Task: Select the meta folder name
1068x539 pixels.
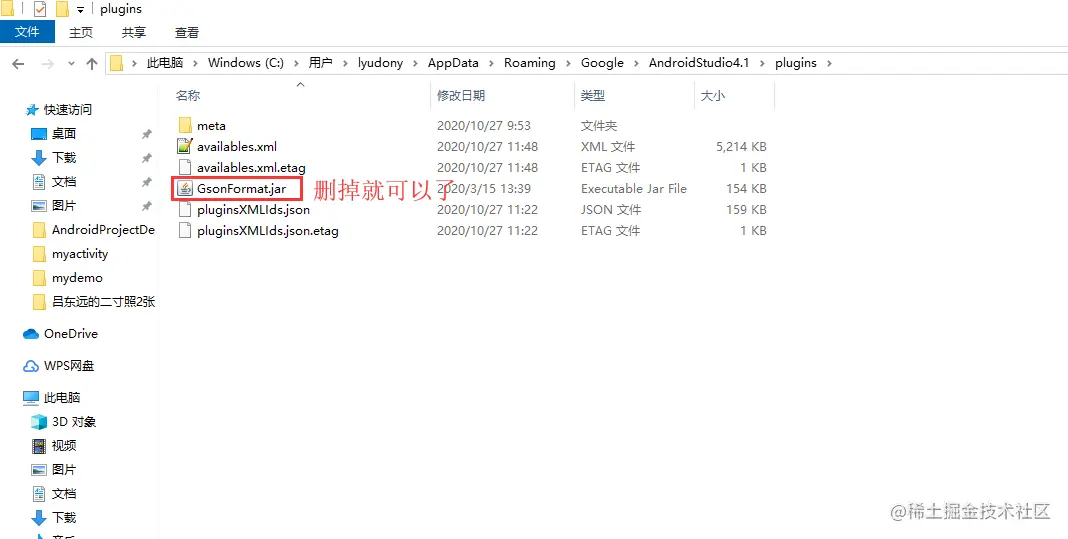Action: pyautogui.click(x=211, y=125)
